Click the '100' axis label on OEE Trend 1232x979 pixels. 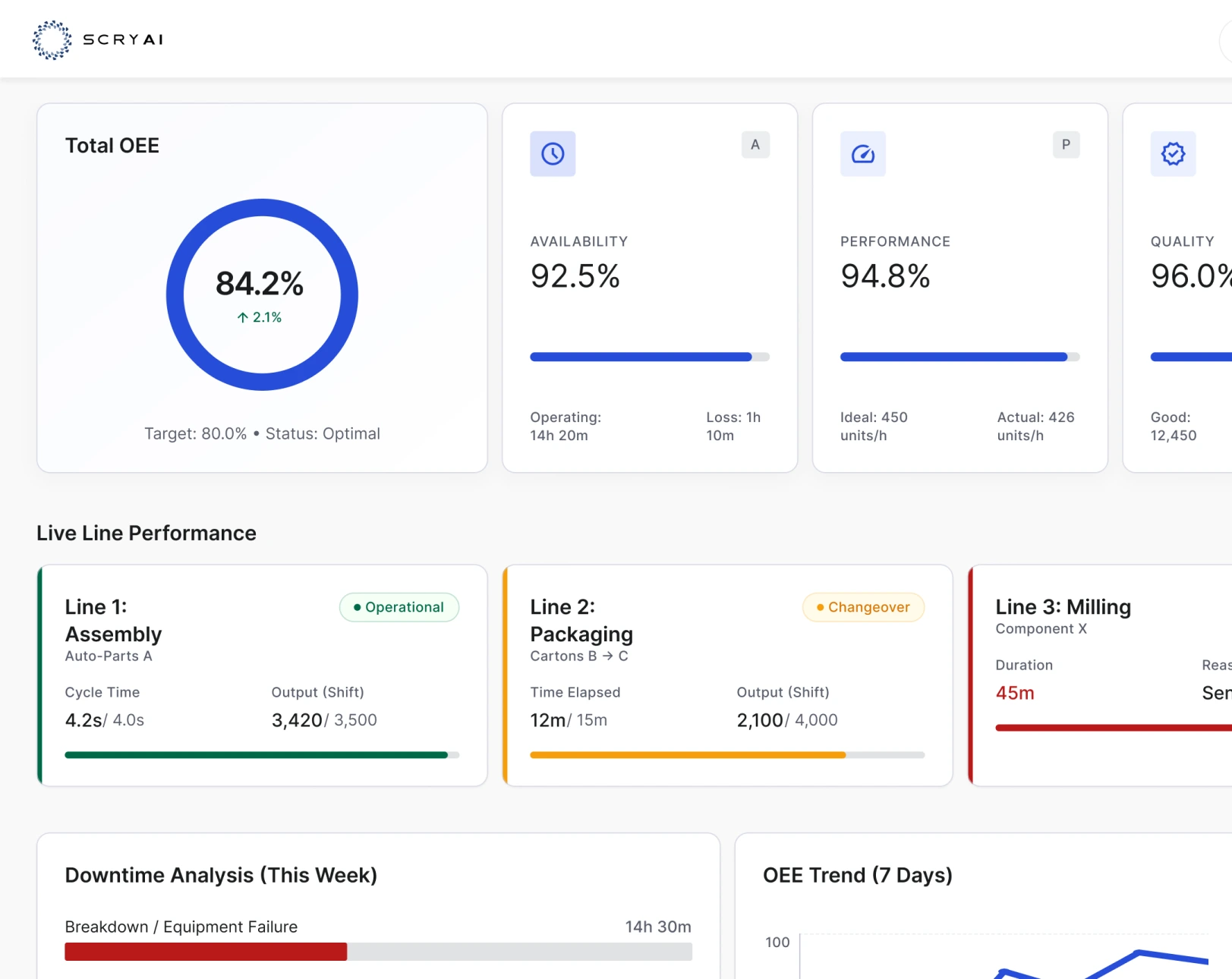point(777,942)
